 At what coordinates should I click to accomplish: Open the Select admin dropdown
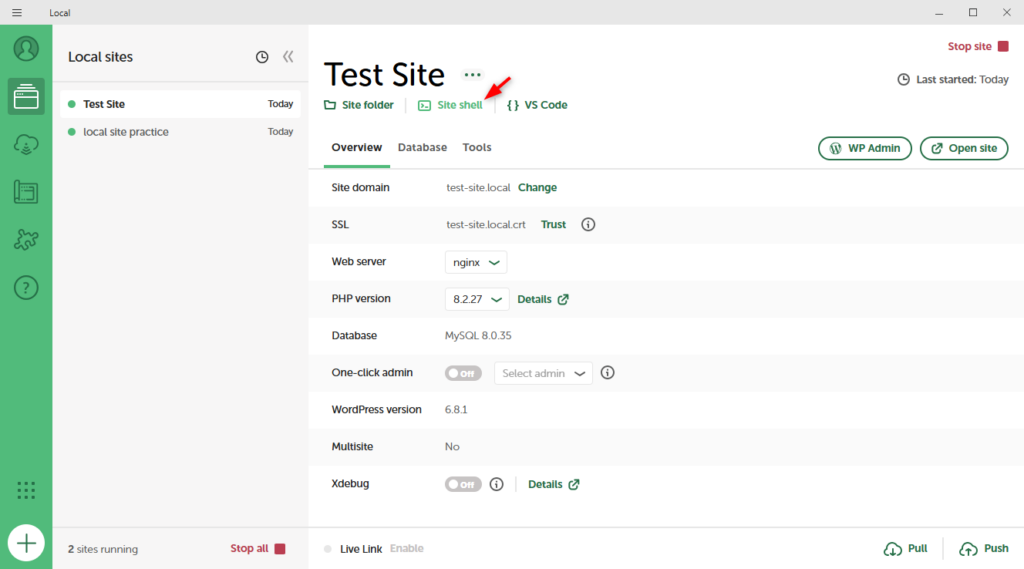(x=543, y=373)
